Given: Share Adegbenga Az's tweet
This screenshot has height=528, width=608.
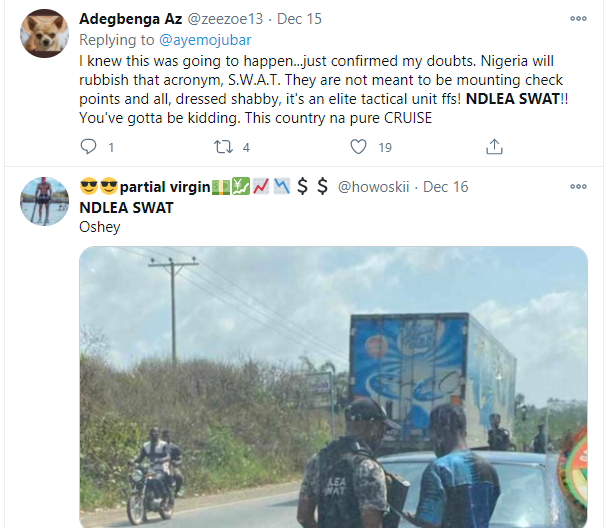Looking at the screenshot, I should point(493,147).
